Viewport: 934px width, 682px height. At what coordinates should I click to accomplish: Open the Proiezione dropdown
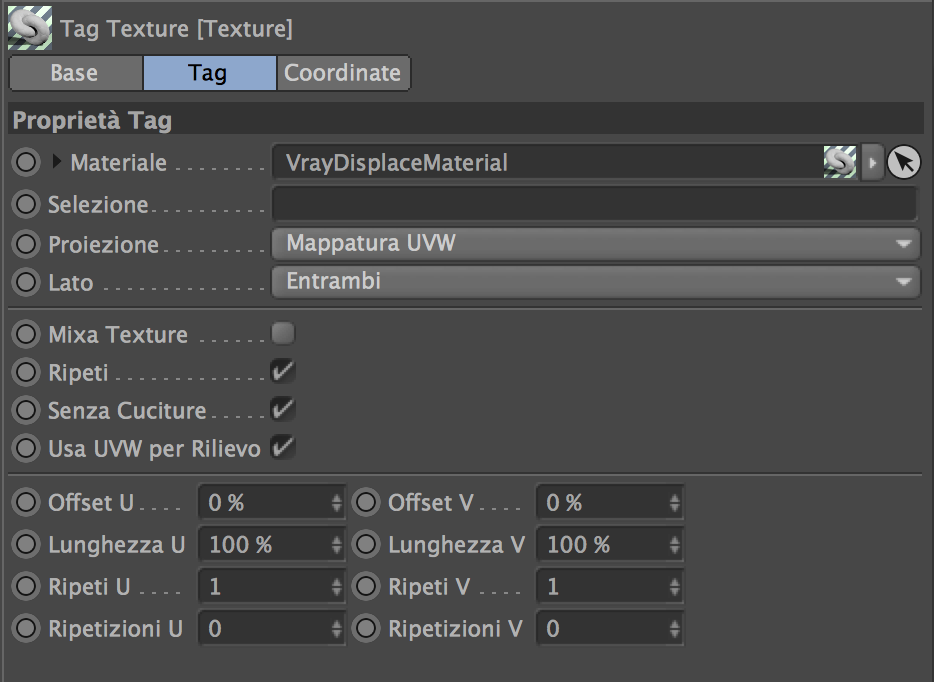click(x=595, y=243)
